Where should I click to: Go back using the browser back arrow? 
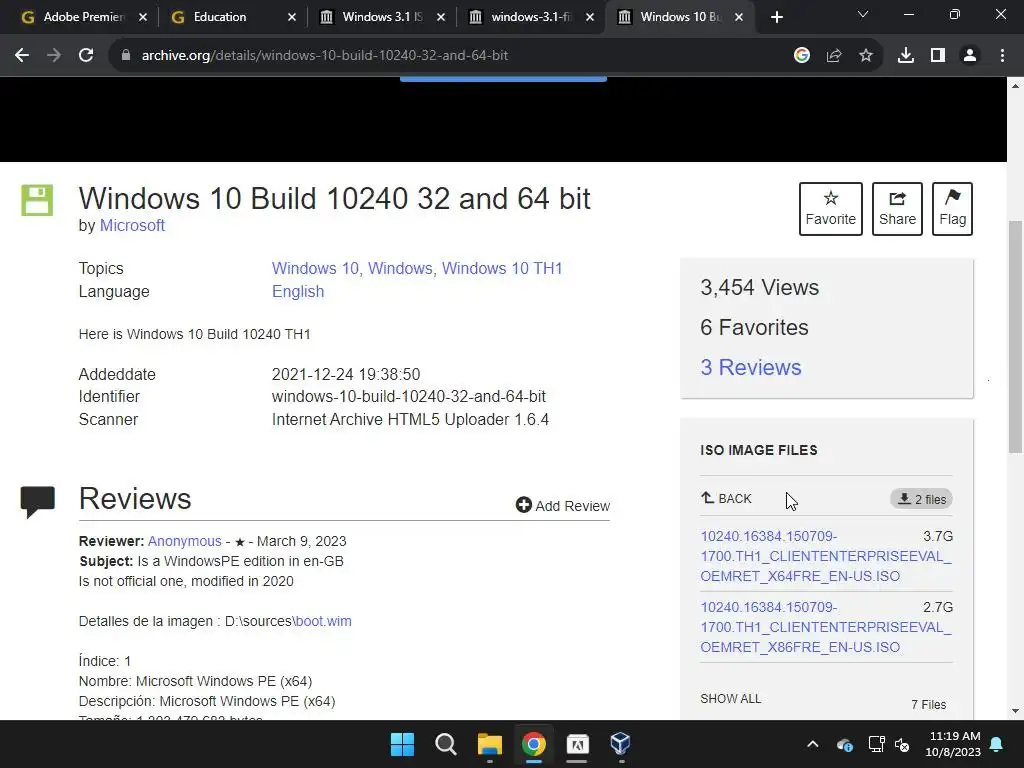pos(22,56)
